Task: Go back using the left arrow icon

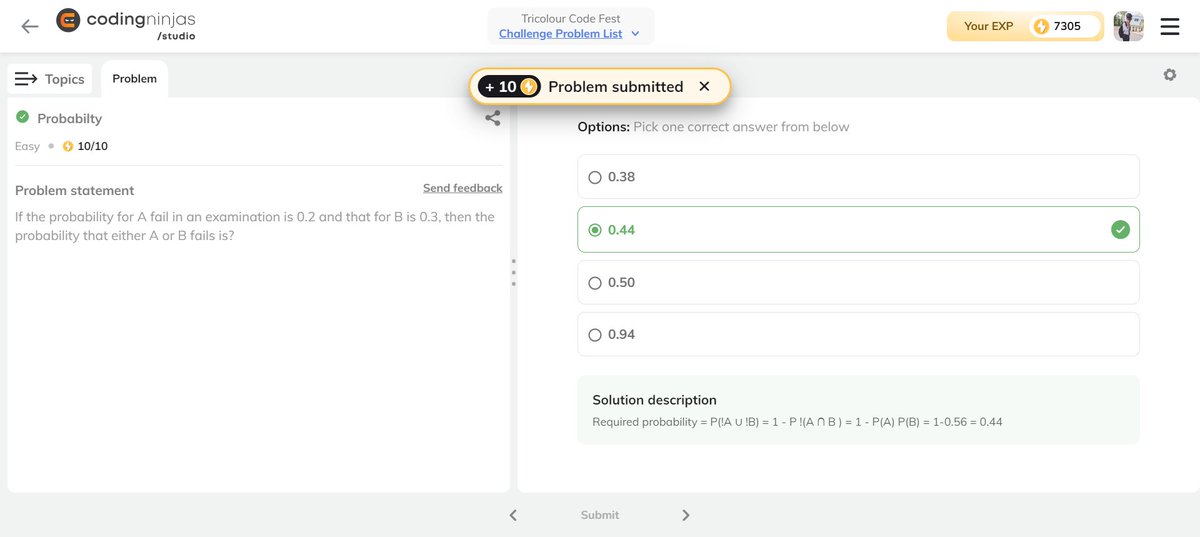Action: (30, 26)
